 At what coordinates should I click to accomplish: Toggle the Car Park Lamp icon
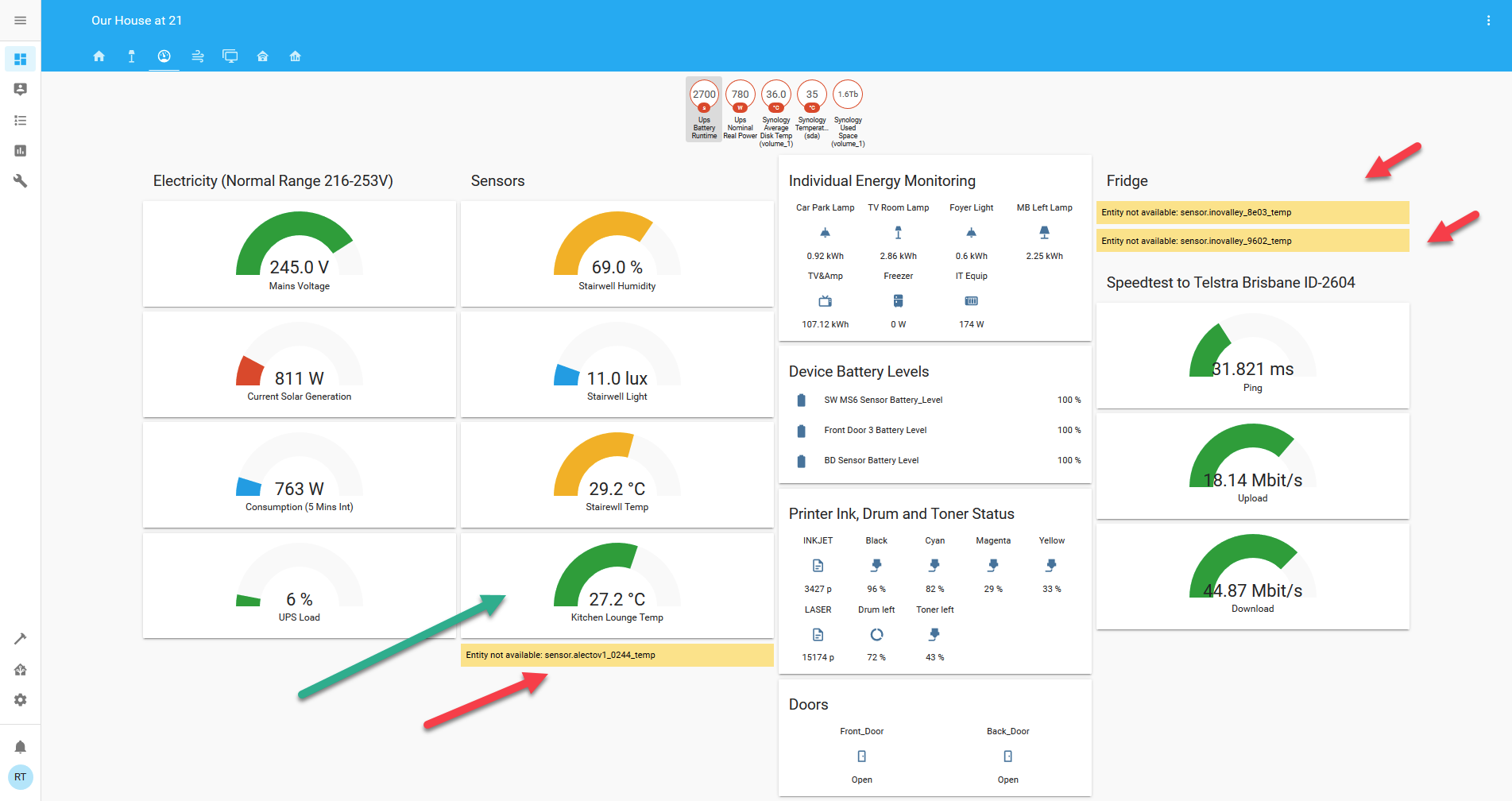click(x=826, y=233)
